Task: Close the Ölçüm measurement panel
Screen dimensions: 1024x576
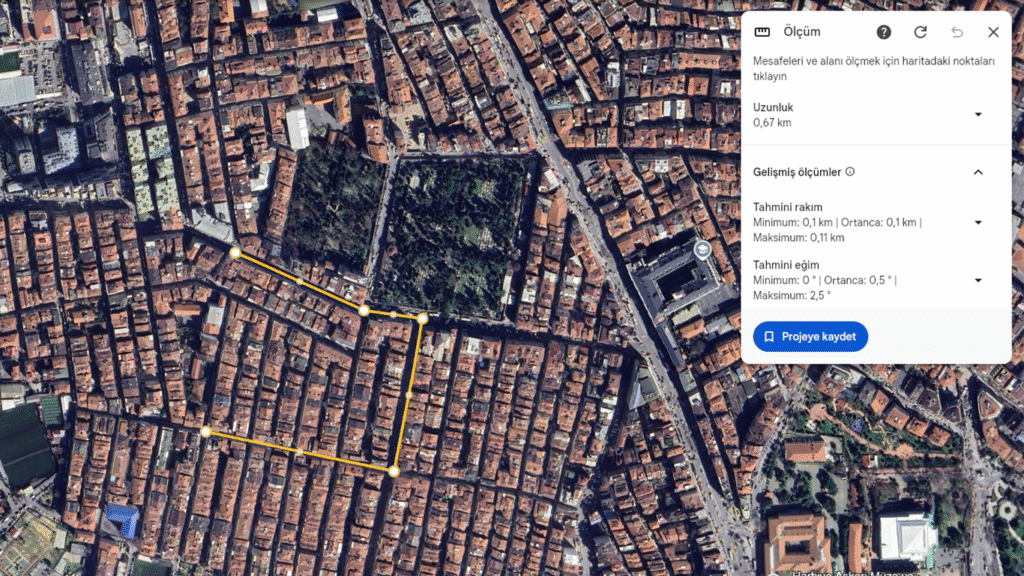Action: point(993,32)
